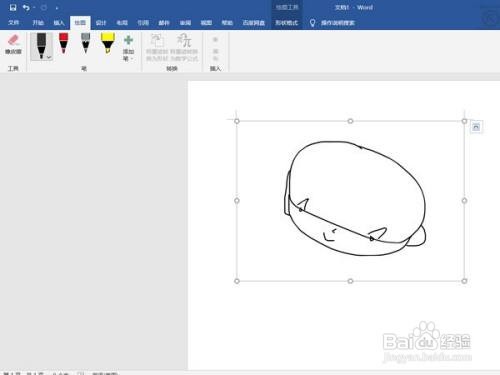Click the top-right canvas resize handle
500x375 pixels.
464,121
